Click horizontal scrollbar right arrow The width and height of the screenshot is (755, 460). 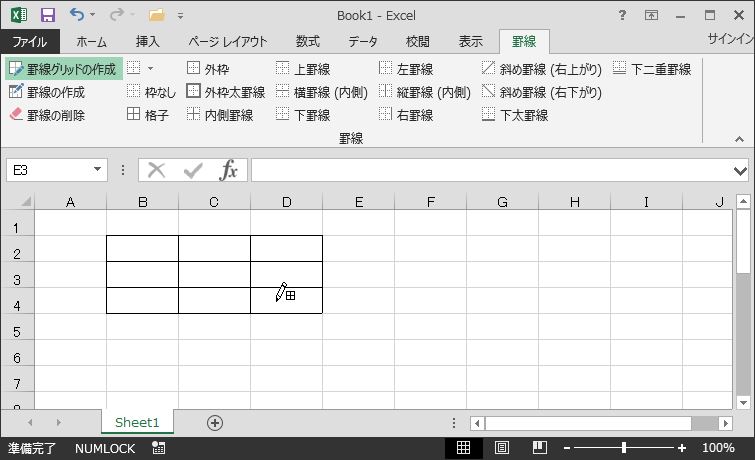[x=726, y=423]
